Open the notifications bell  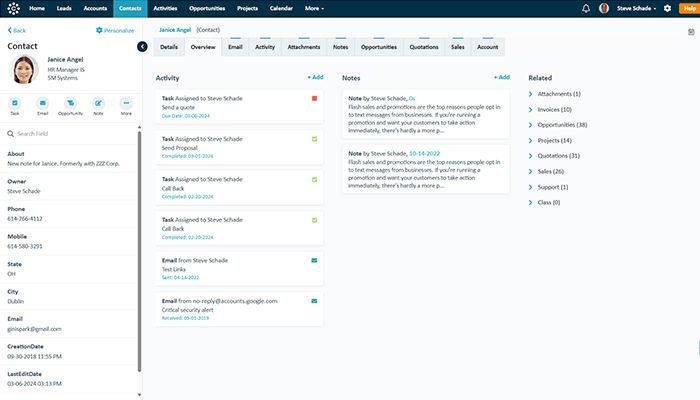(586, 8)
